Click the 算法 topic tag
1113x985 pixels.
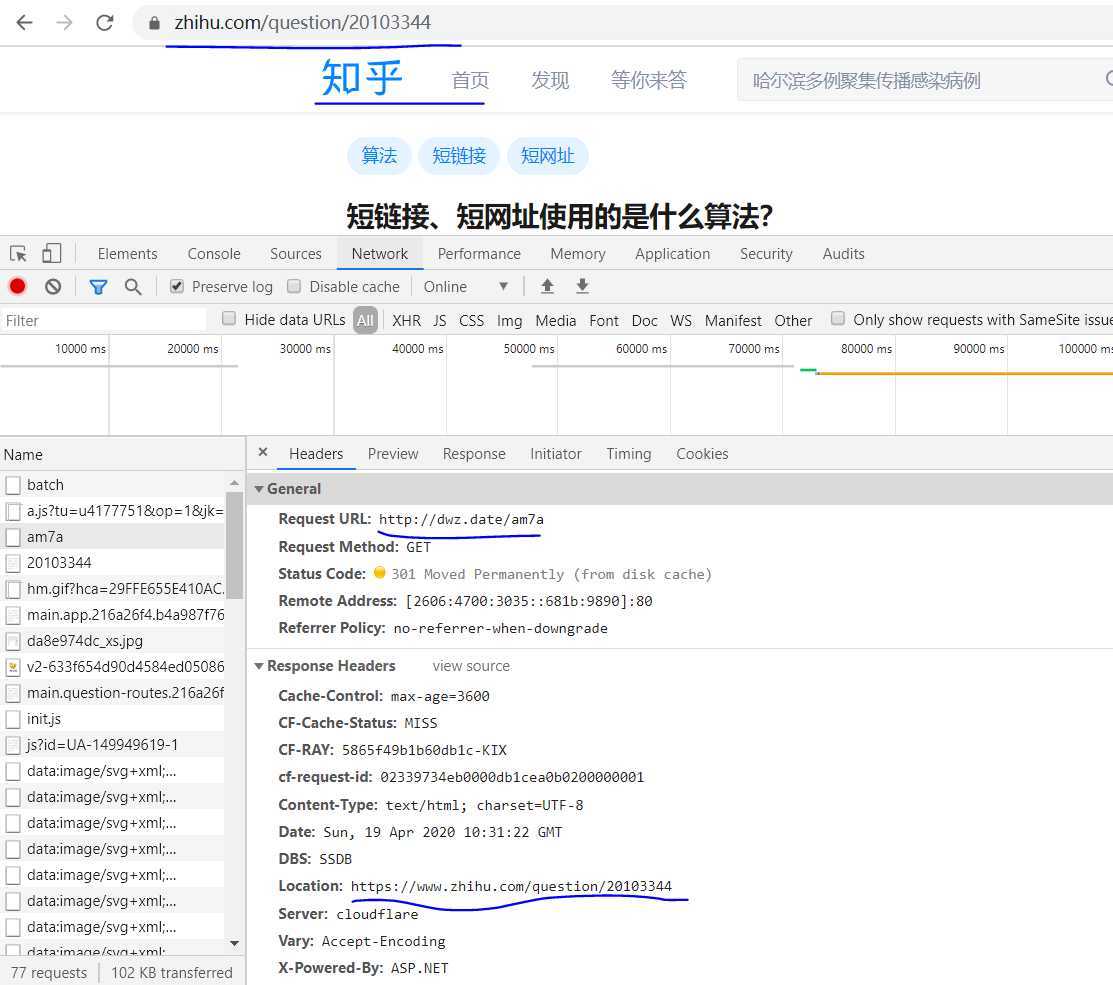coord(379,155)
